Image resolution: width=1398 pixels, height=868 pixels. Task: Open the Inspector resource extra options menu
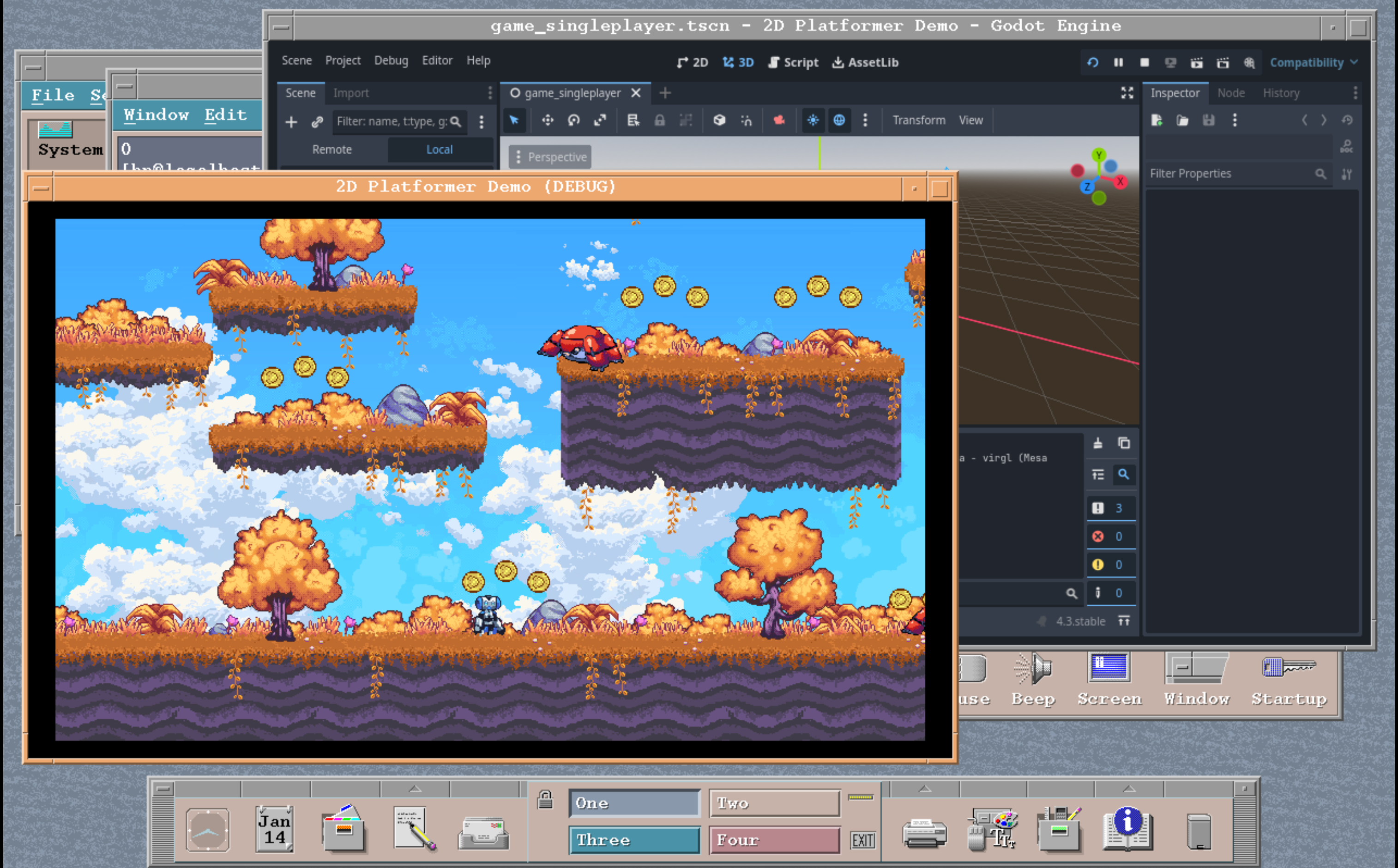click(1235, 120)
